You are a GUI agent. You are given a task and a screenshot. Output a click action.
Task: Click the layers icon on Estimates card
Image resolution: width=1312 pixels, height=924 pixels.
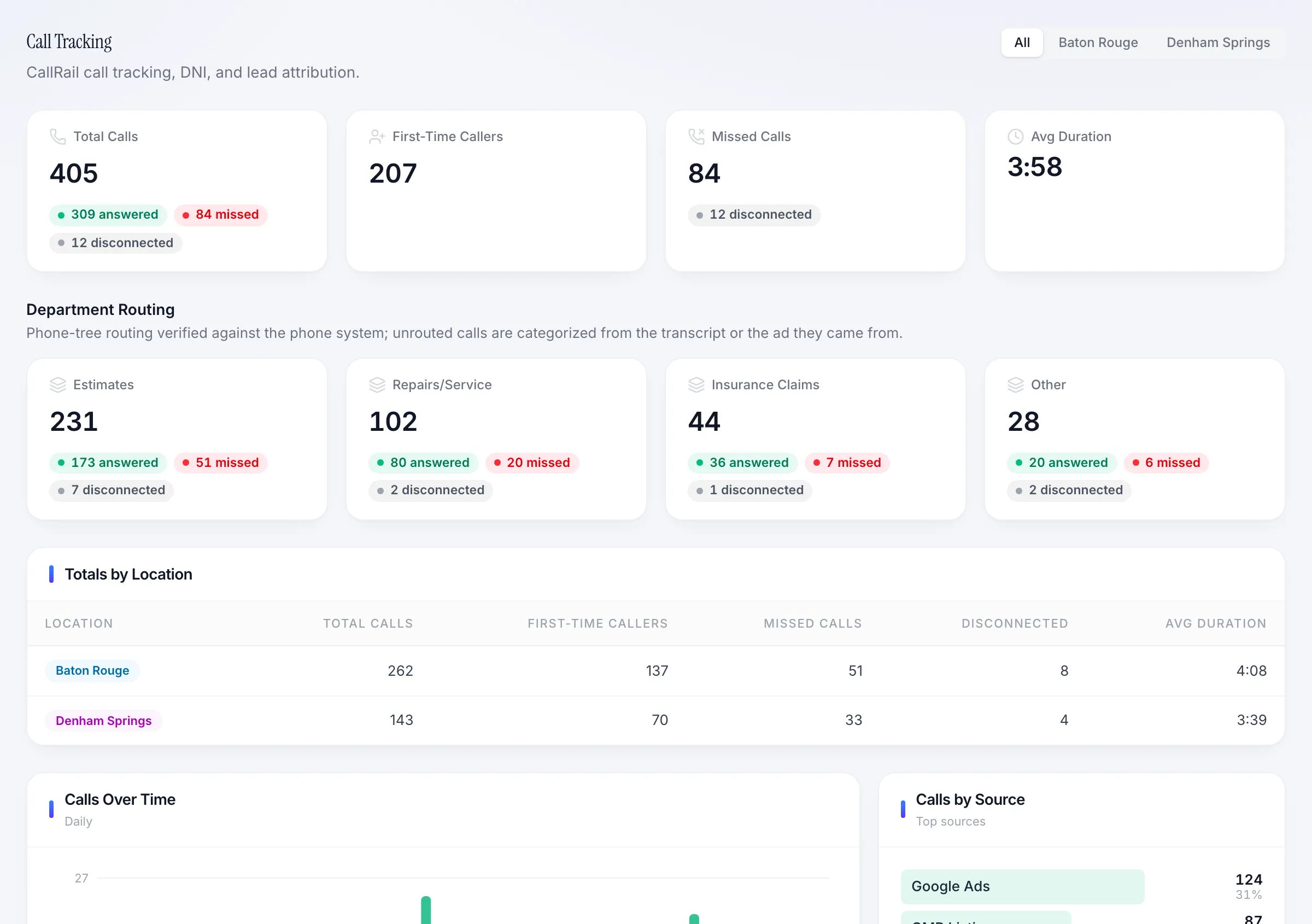tap(58, 384)
